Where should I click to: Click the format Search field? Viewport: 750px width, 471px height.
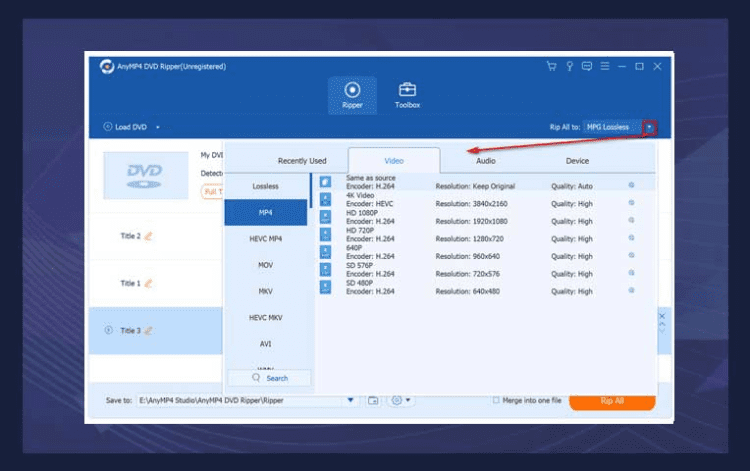click(270, 378)
